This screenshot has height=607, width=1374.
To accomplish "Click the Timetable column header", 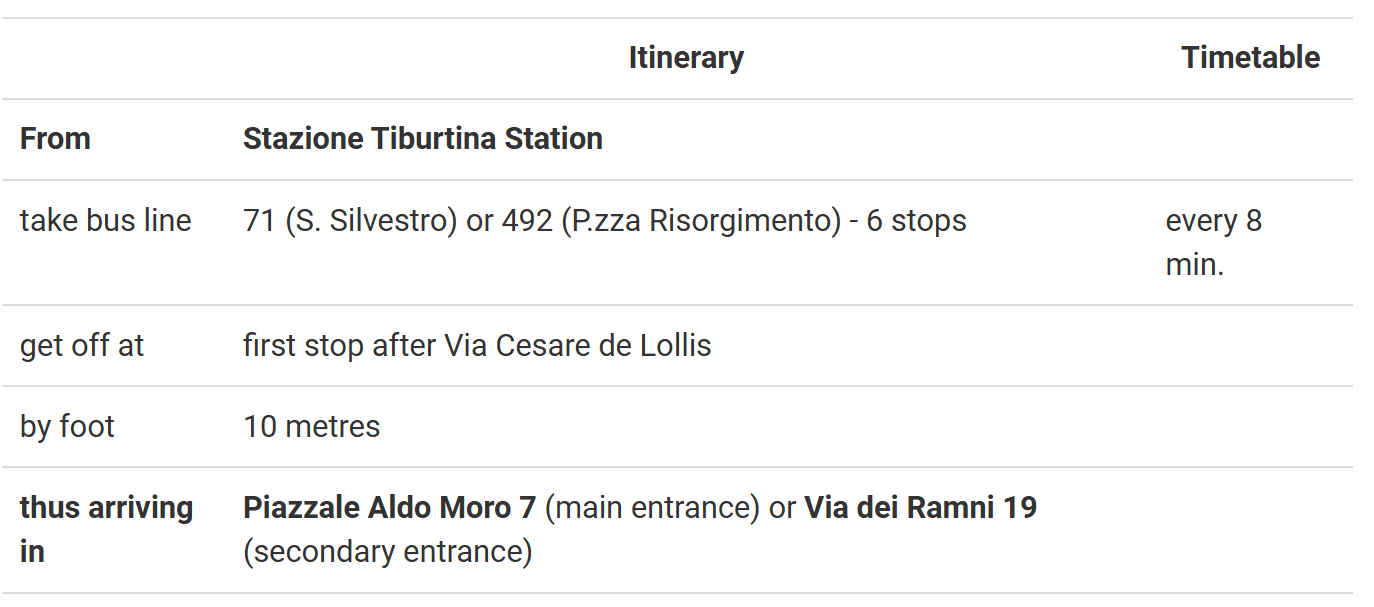I will point(1250,58).
